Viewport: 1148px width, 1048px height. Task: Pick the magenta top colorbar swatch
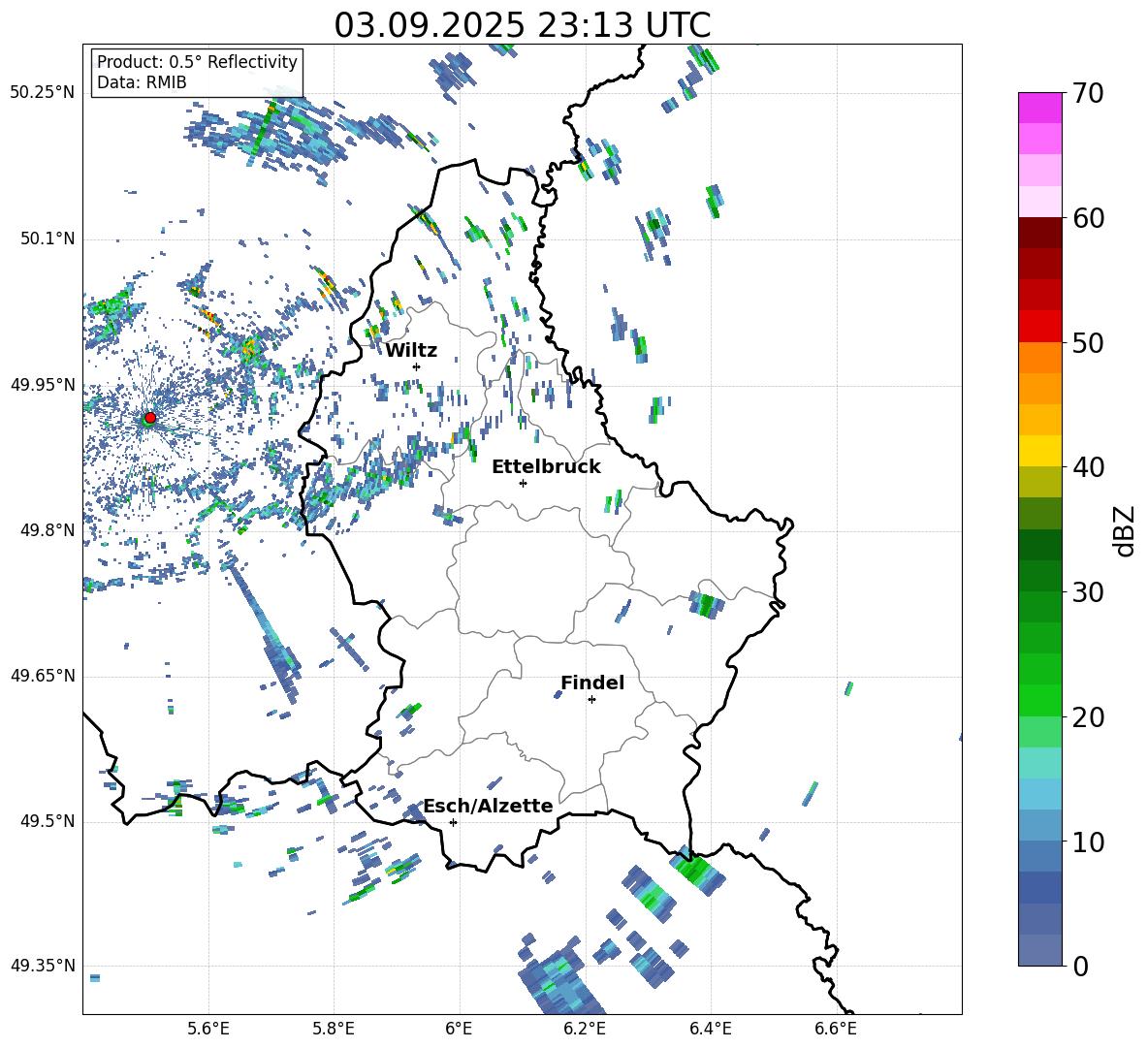[1039, 108]
